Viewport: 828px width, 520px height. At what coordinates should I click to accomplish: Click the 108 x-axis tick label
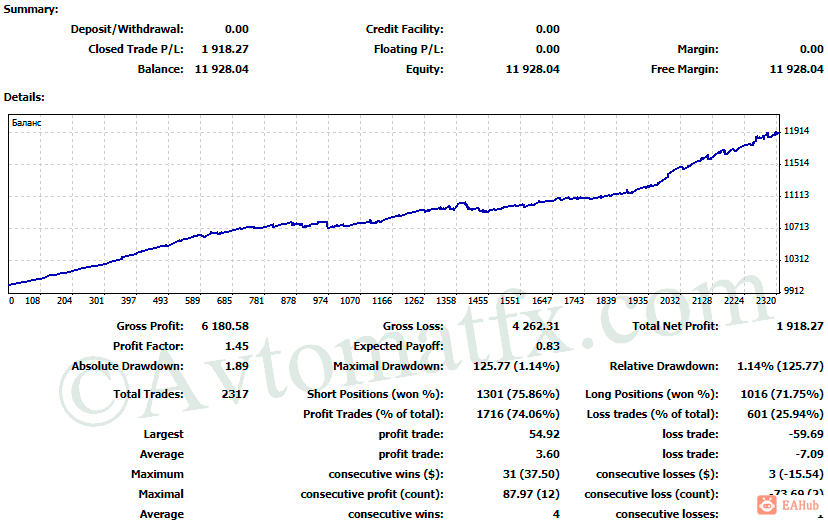point(33,300)
